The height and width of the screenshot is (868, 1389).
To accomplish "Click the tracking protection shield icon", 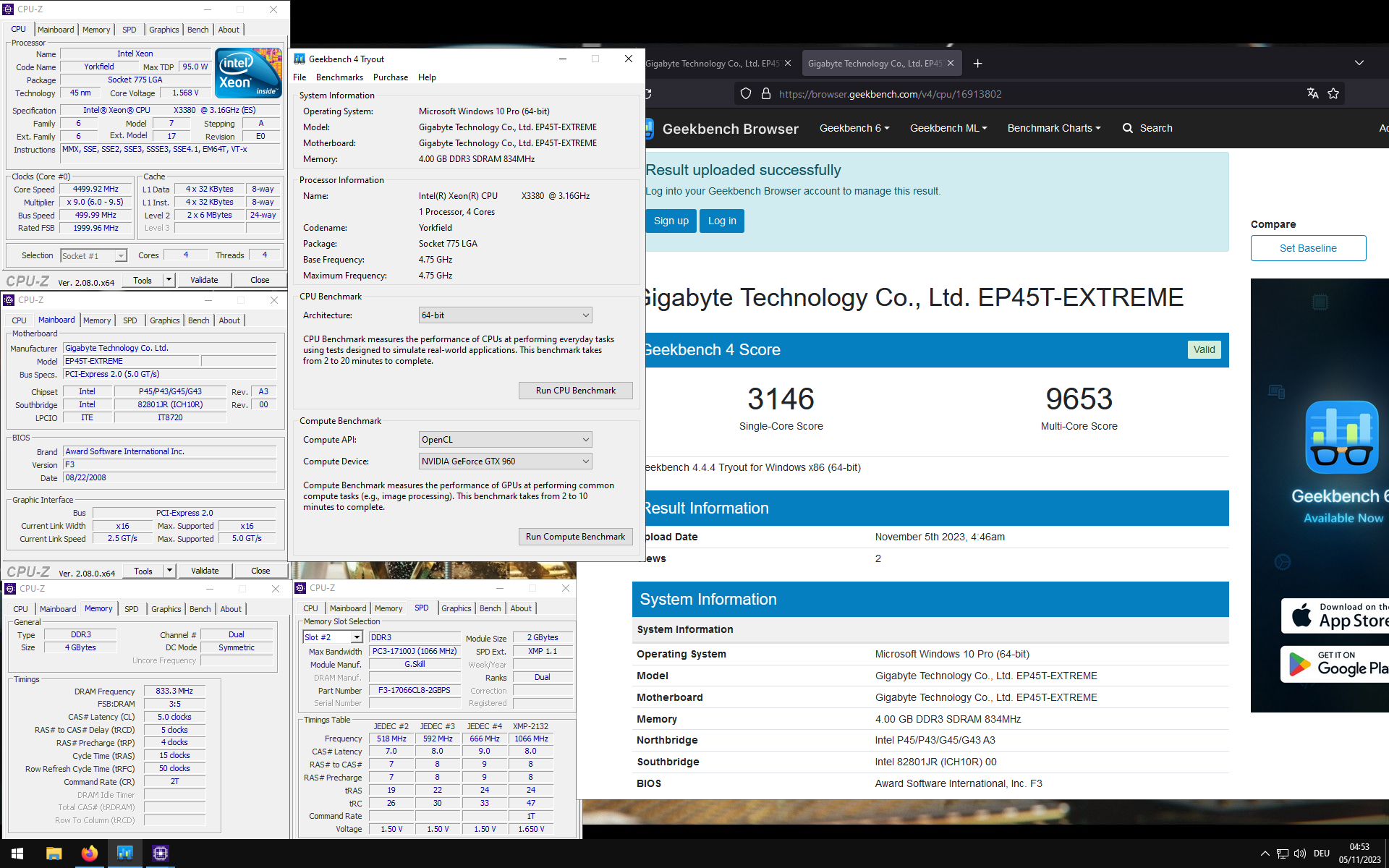I will pos(746,93).
